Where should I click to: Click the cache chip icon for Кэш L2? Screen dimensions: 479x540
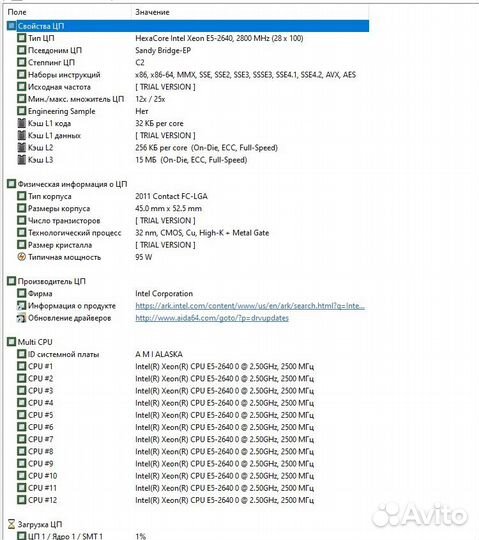click(x=22, y=147)
